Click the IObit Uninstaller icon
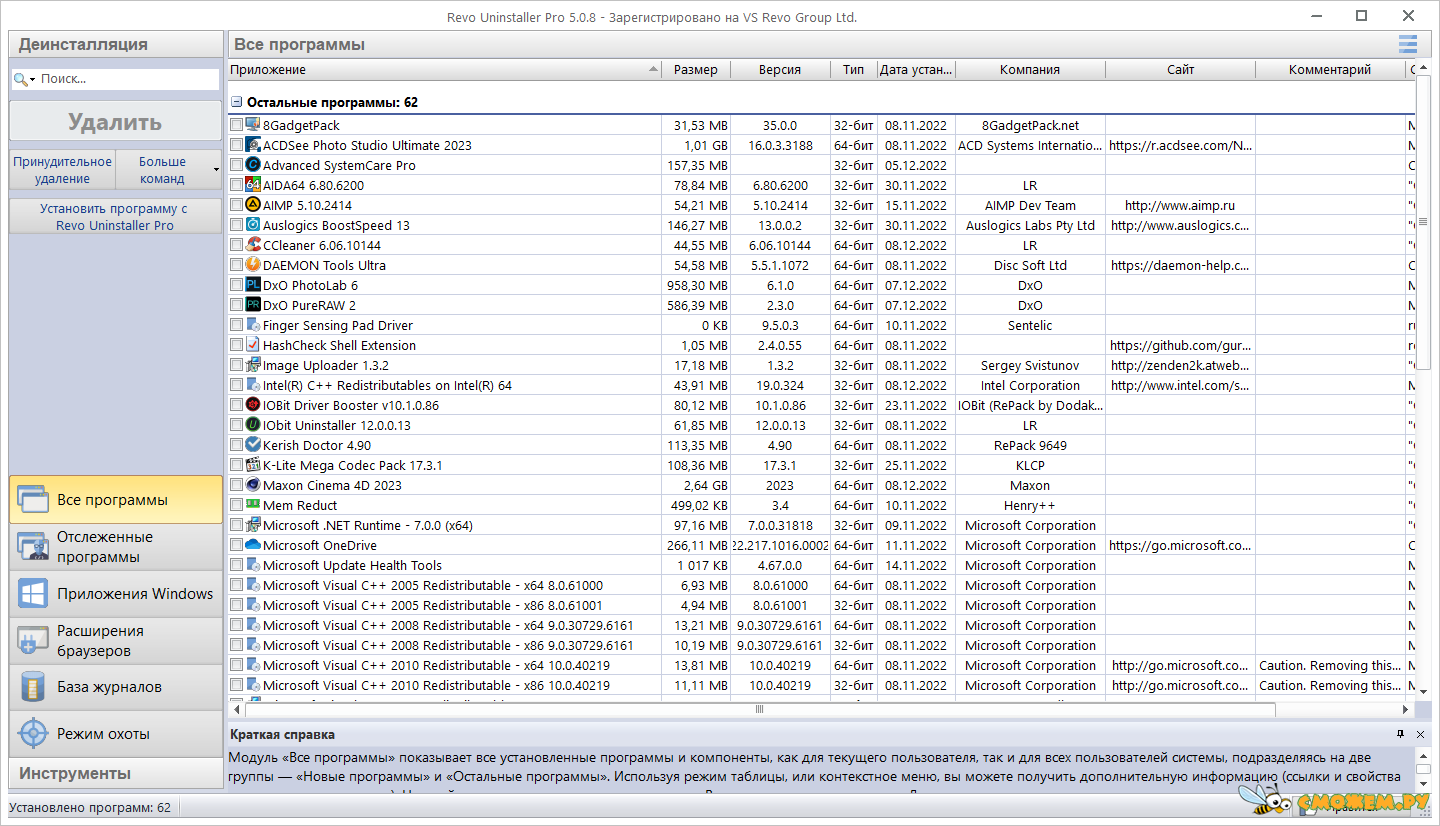Screen dimensions: 1440x826 coord(253,425)
